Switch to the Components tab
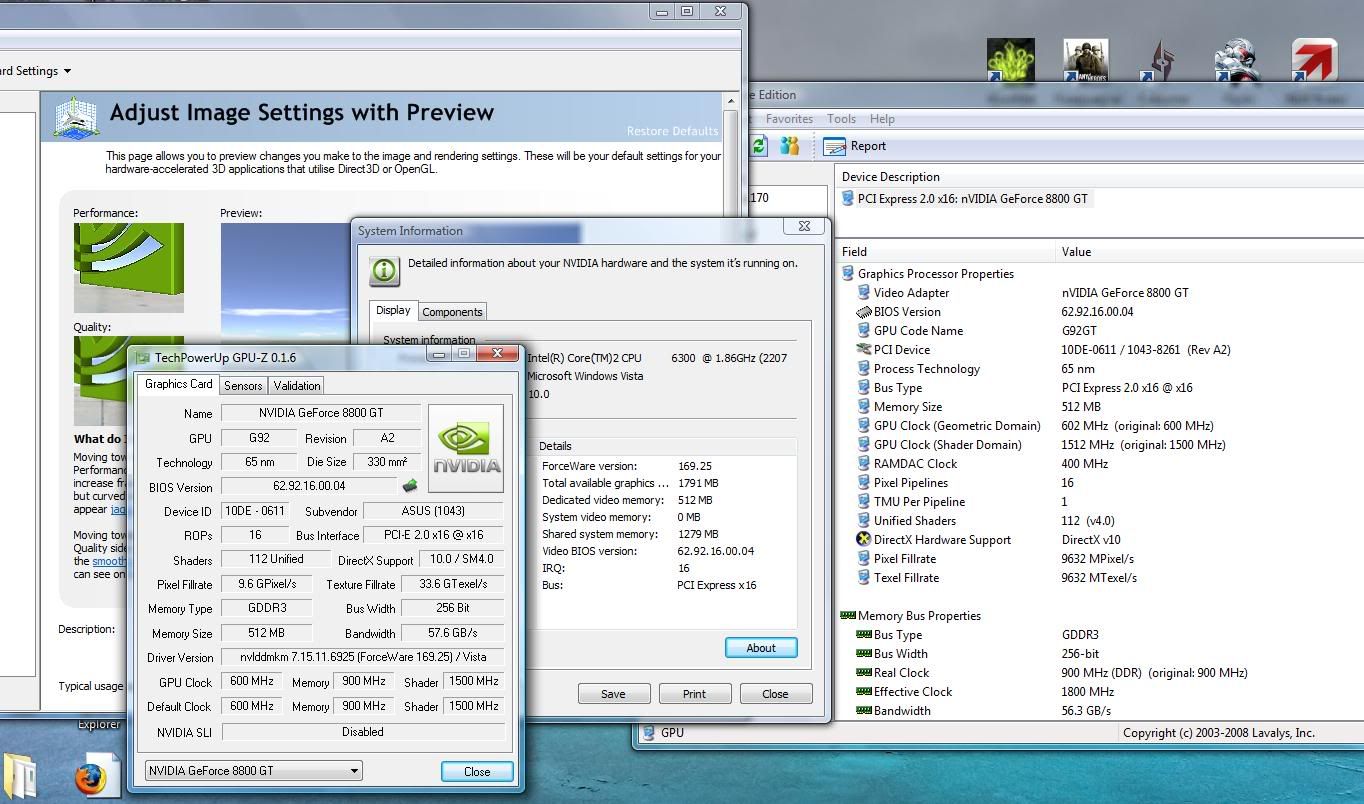 452,312
